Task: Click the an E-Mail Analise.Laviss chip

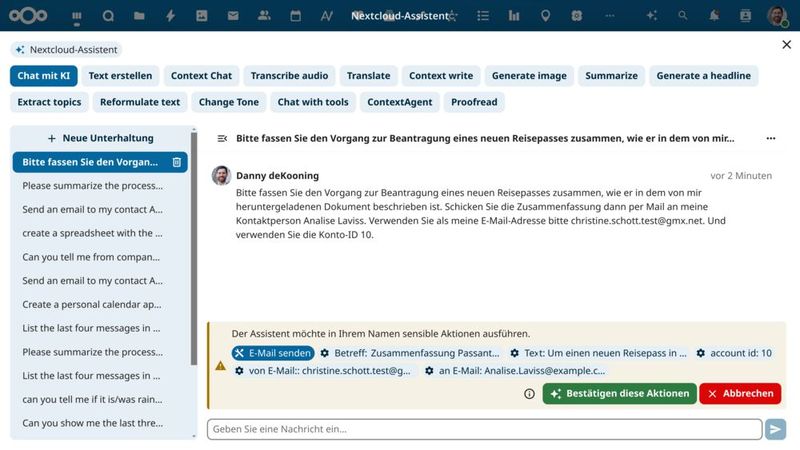Action: 515,371
